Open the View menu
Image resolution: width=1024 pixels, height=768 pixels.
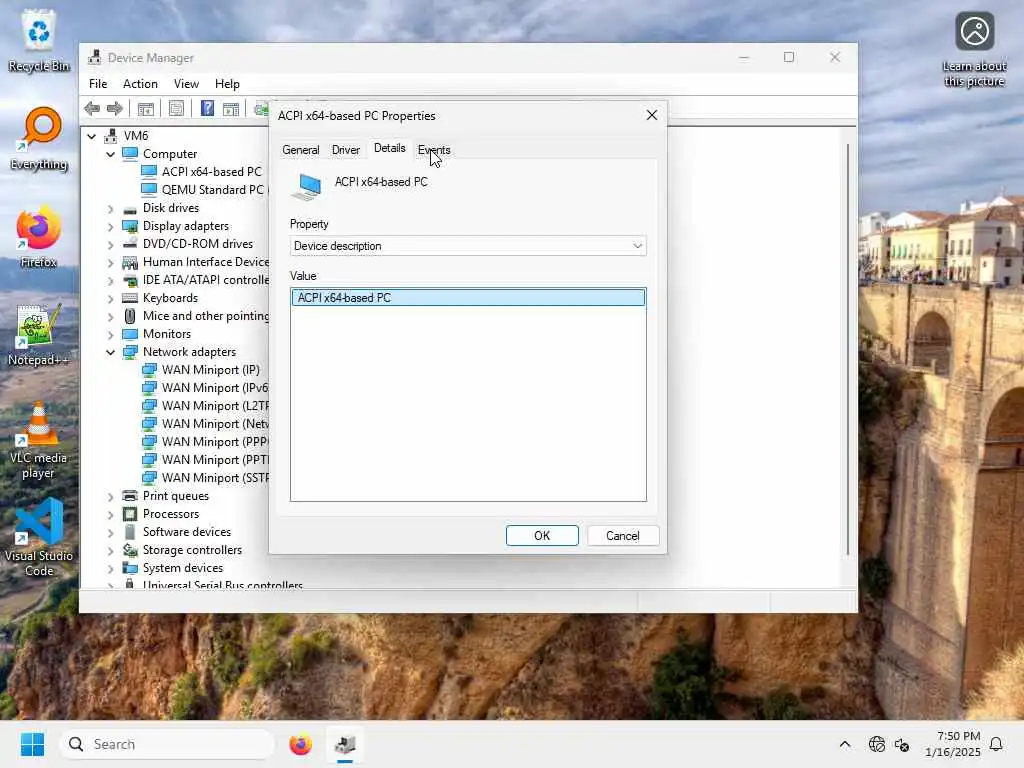186,84
